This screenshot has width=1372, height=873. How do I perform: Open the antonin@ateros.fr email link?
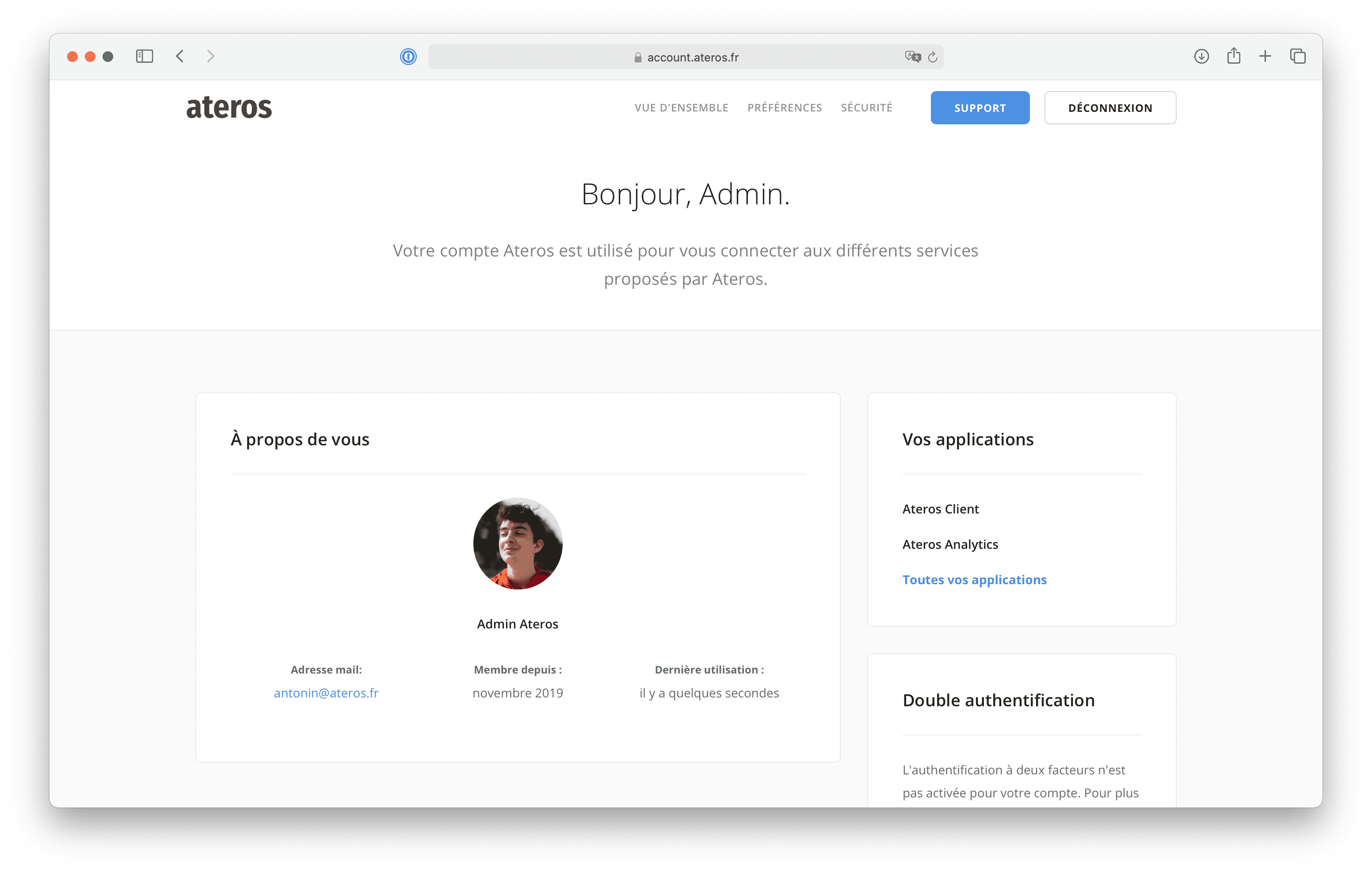coord(326,693)
